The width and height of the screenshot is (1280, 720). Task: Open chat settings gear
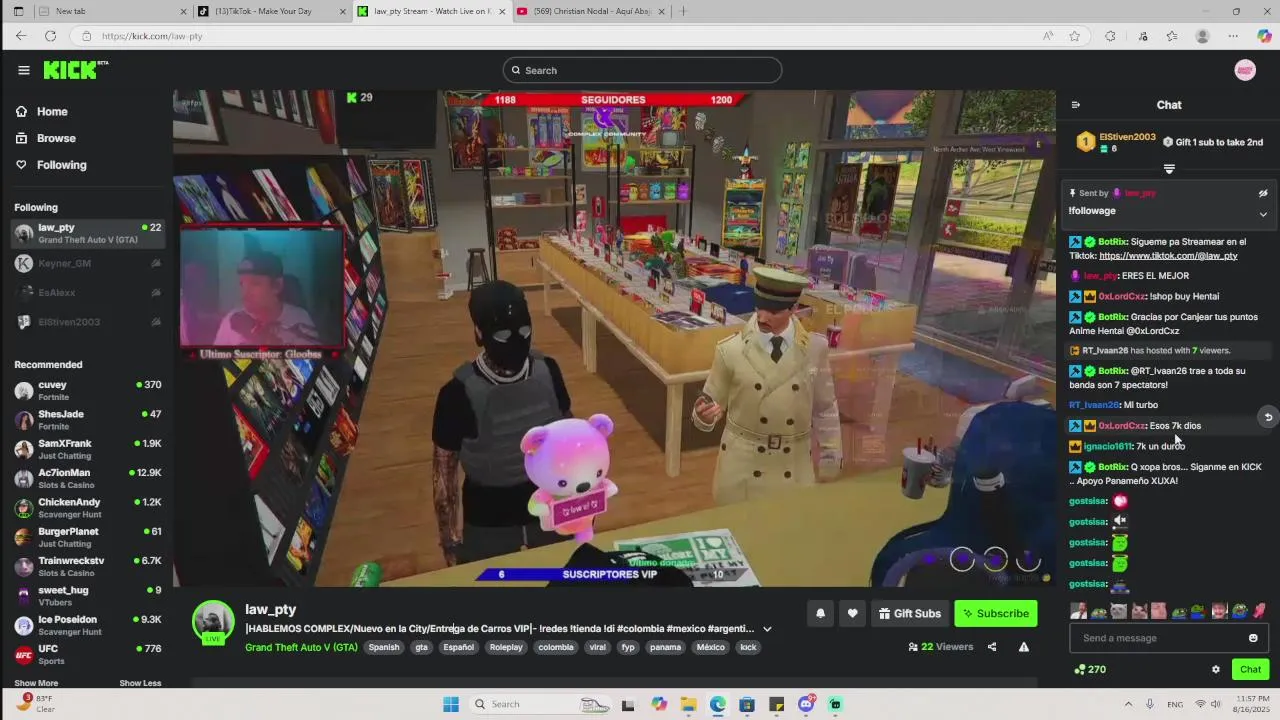[1216, 670]
